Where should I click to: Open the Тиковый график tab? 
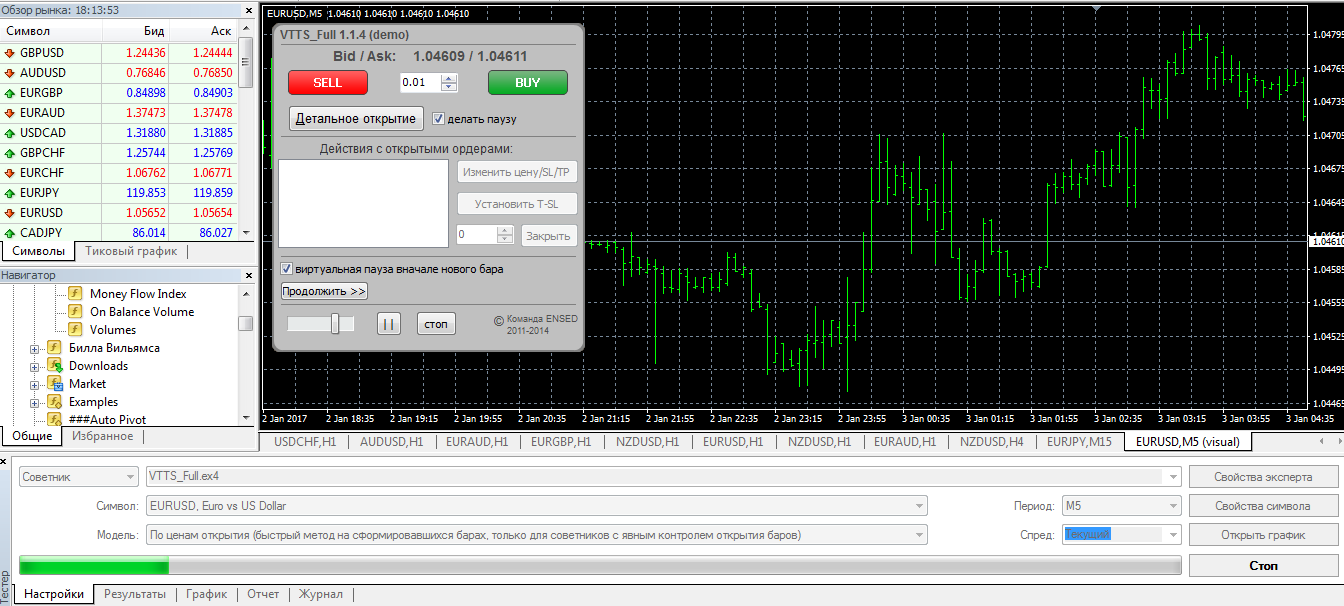(x=130, y=252)
